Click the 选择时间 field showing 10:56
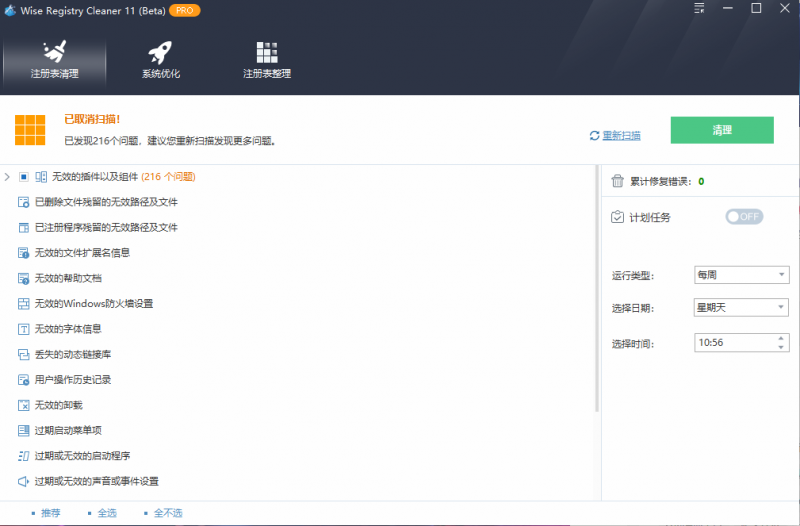This screenshot has height=526, width=800. (x=741, y=343)
